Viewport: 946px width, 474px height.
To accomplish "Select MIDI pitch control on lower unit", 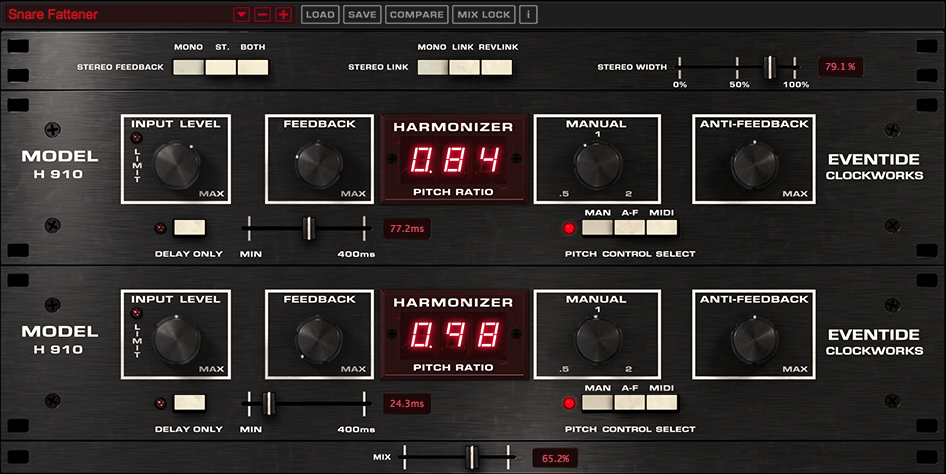I will click(x=662, y=403).
